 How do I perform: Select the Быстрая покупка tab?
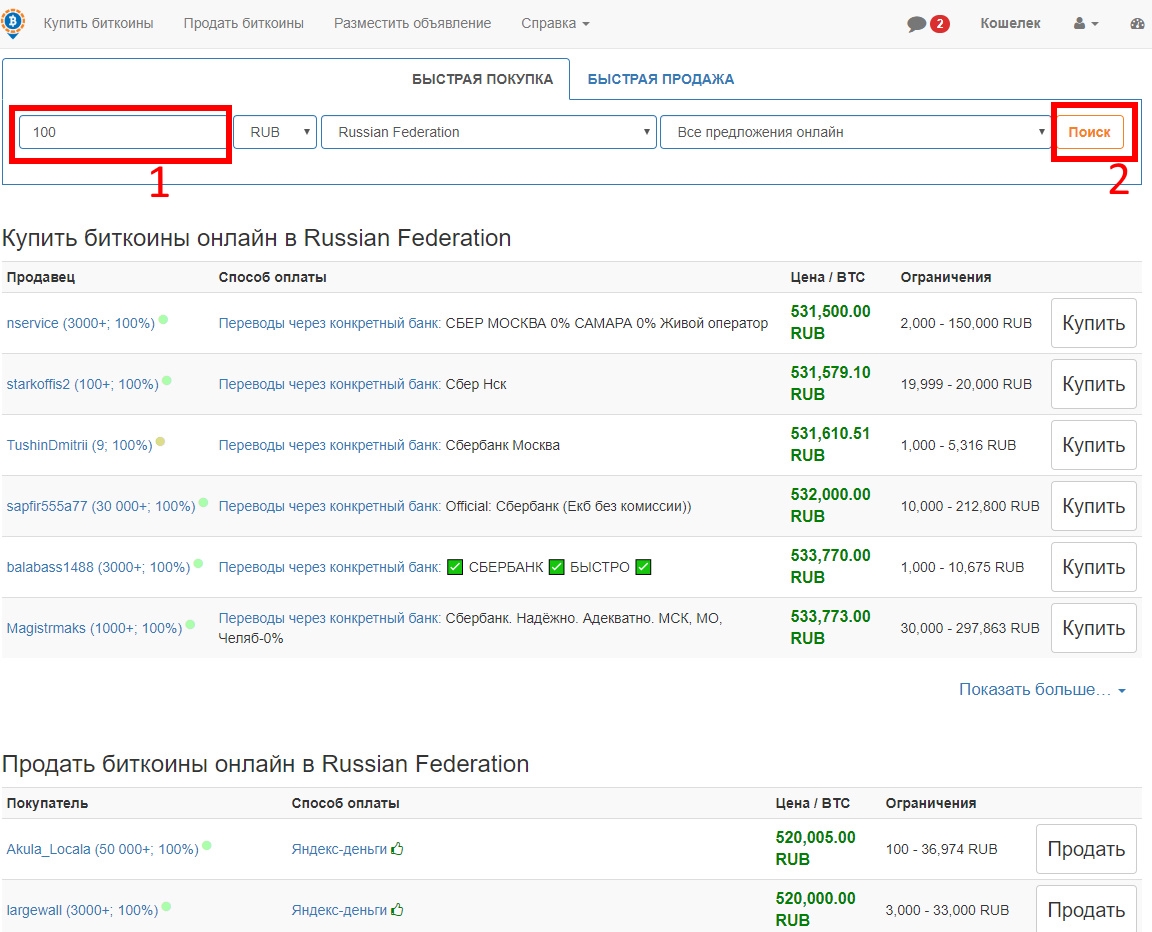click(482, 79)
